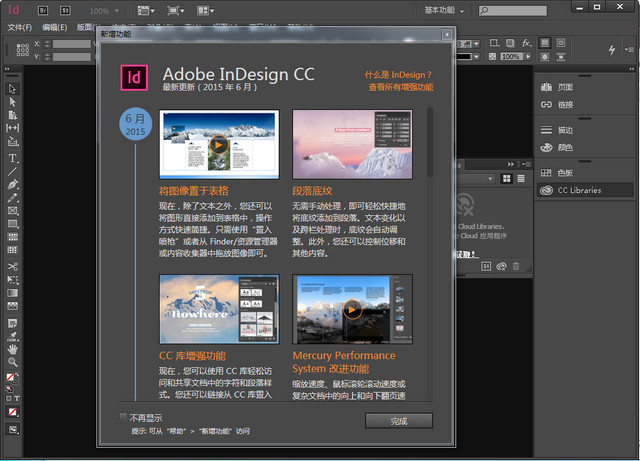Select the Selection tool arrow
640x461 pixels.
coord(12,89)
